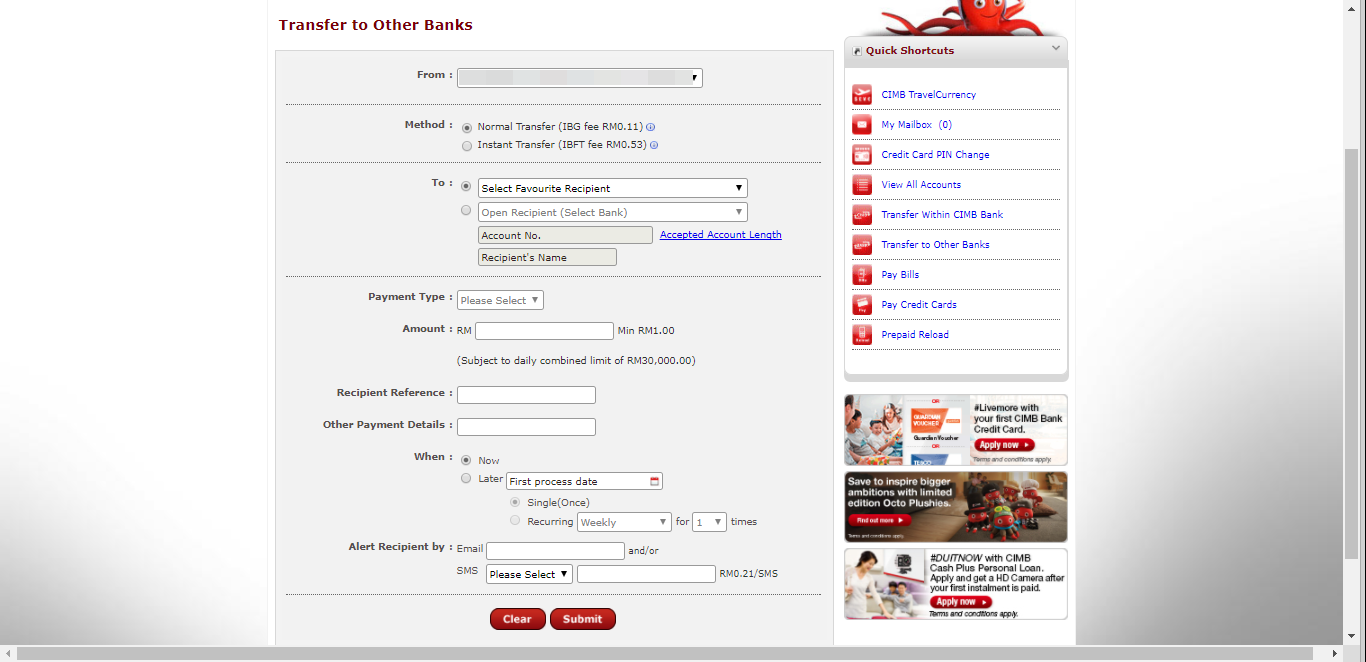Click the Credit Card PIN Change icon

point(862,155)
